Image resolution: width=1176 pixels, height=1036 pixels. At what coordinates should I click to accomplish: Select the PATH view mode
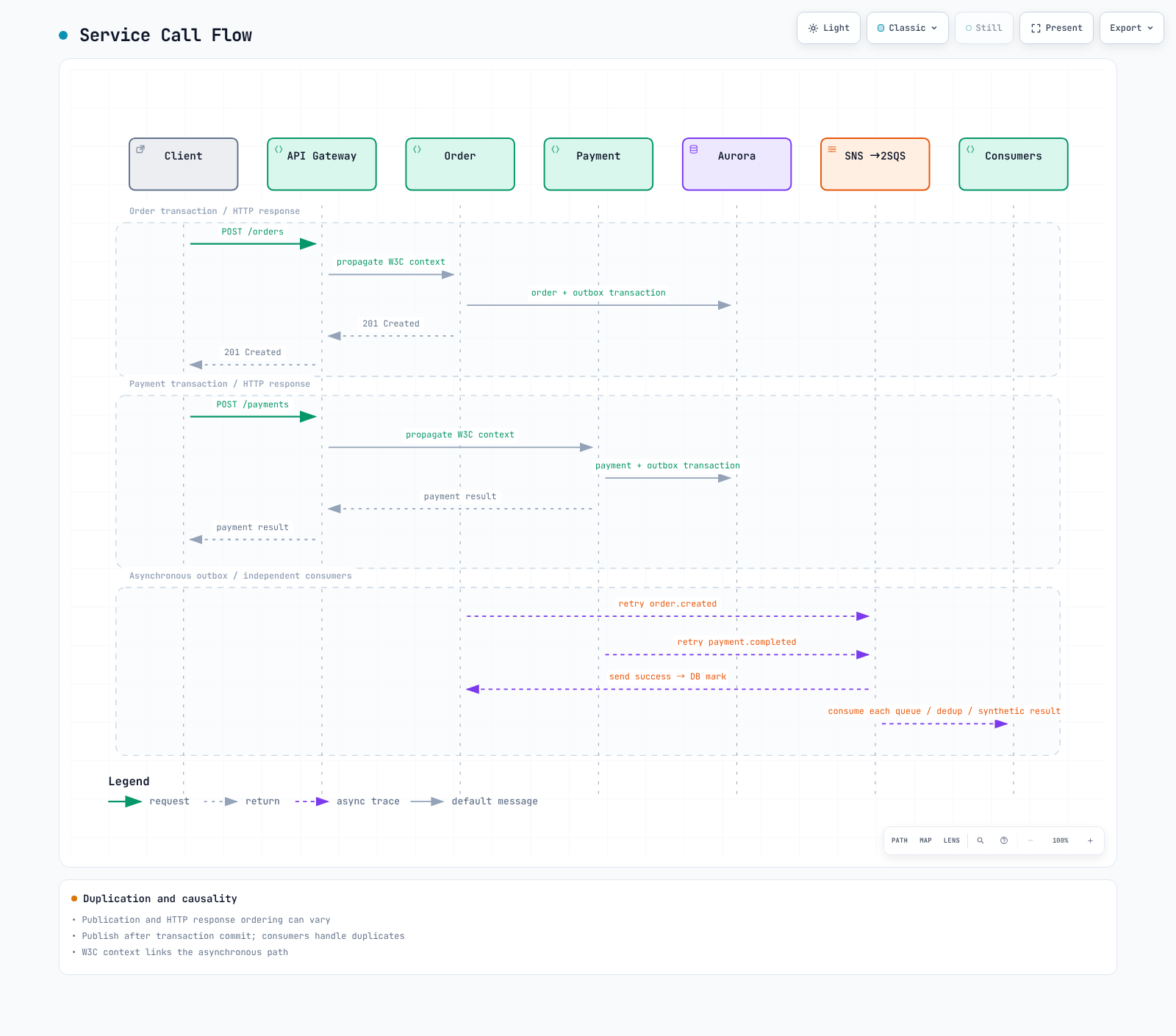(900, 840)
